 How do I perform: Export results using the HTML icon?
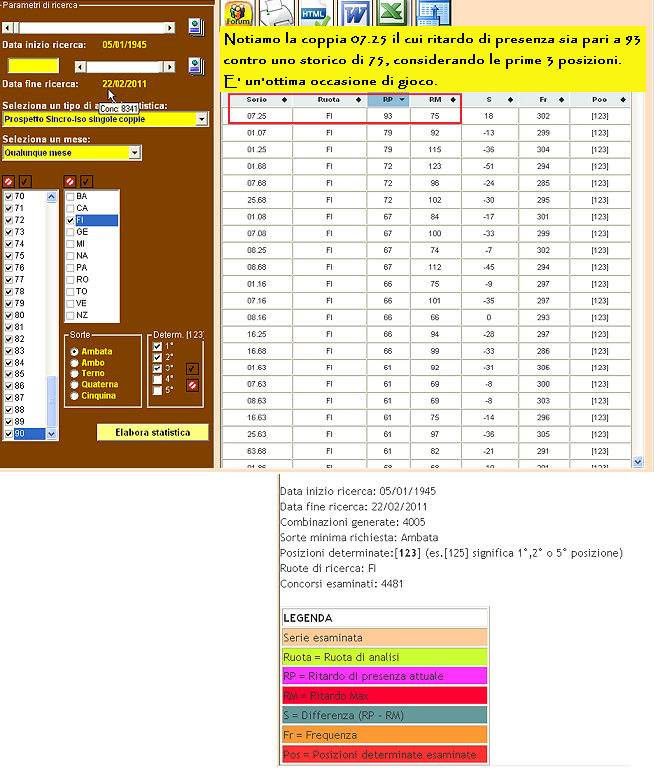coord(314,13)
